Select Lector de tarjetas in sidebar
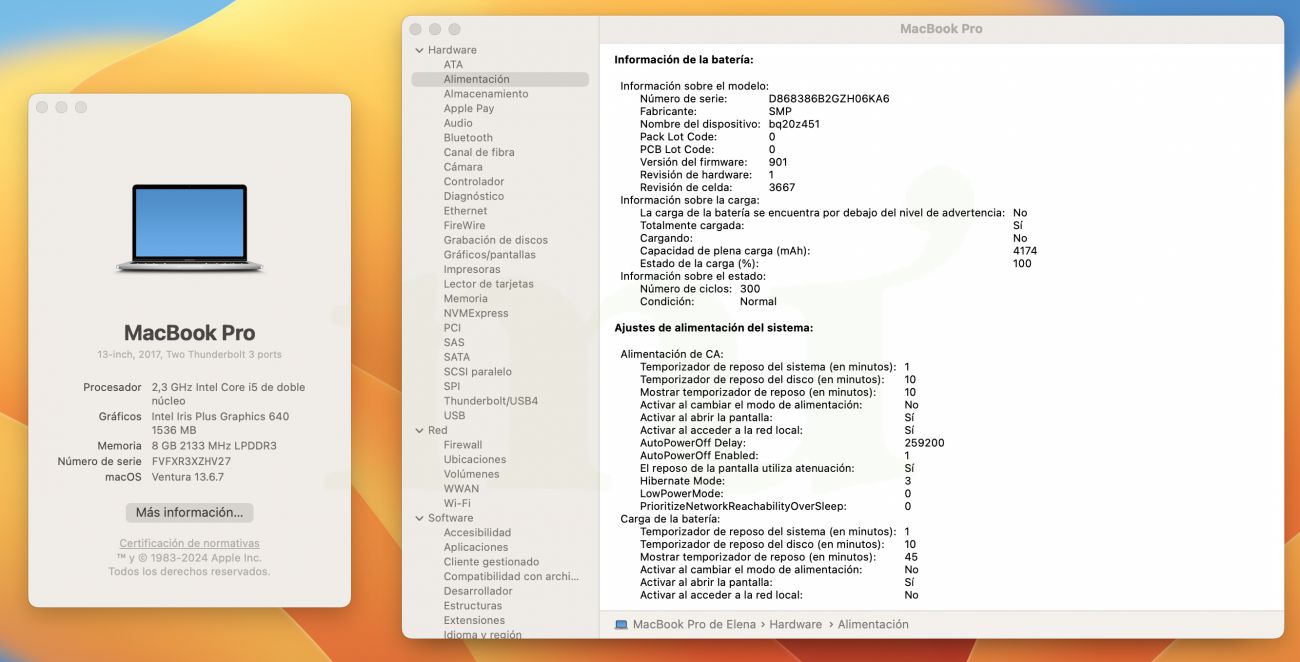Screen dimensions: 1300x662 click(x=489, y=284)
